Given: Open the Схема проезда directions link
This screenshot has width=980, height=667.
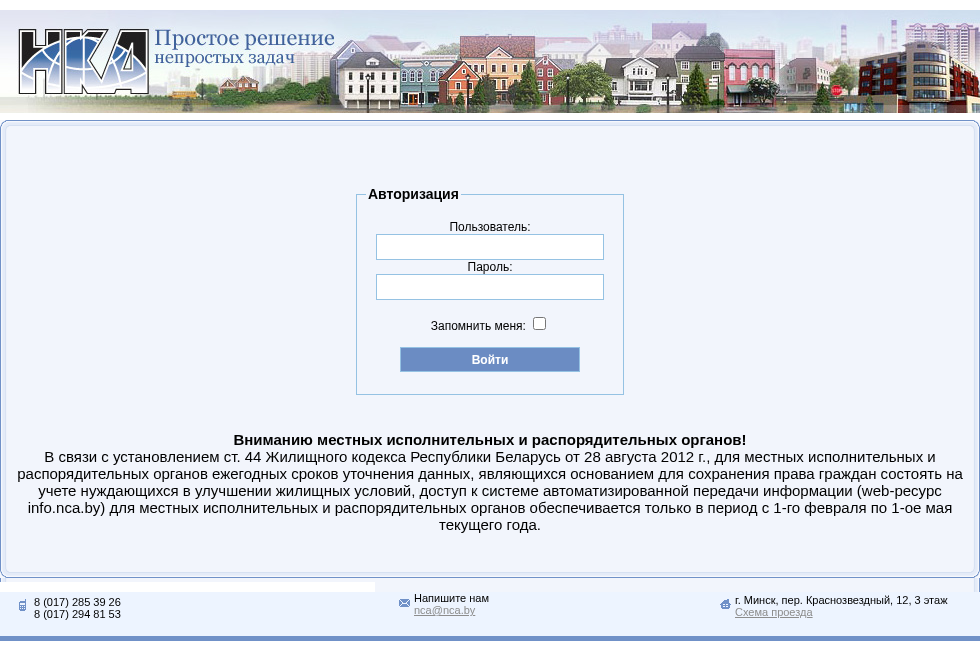Looking at the screenshot, I should click(774, 613).
